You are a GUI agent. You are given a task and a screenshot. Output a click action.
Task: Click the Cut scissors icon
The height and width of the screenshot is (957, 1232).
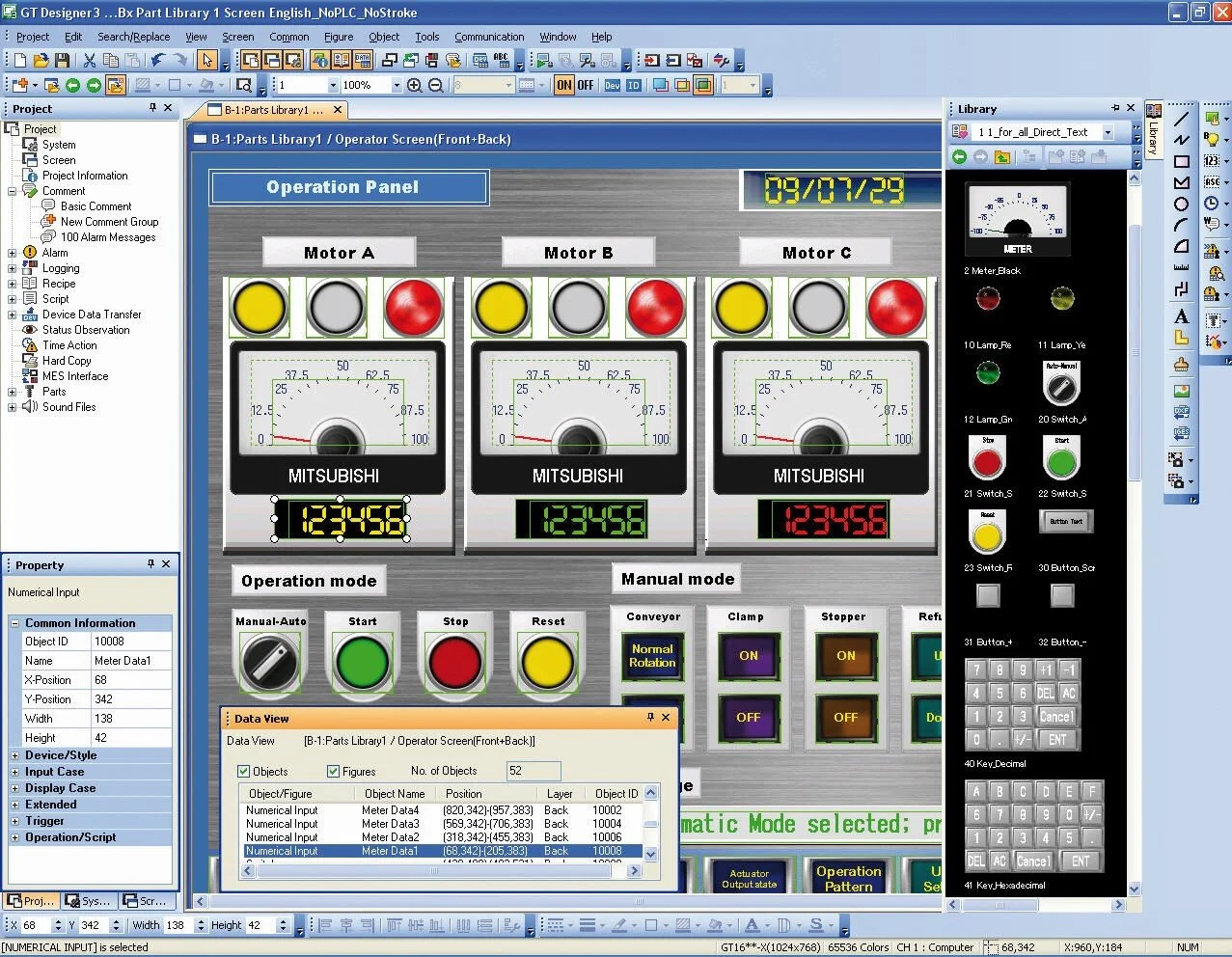89,61
